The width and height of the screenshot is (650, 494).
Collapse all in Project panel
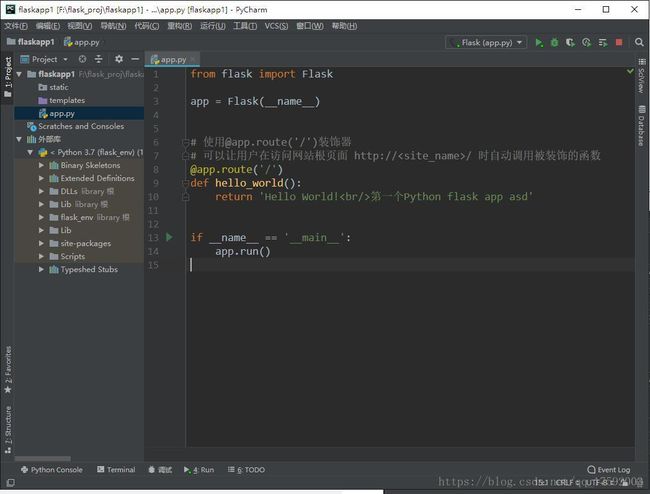[x=98, y=59]
